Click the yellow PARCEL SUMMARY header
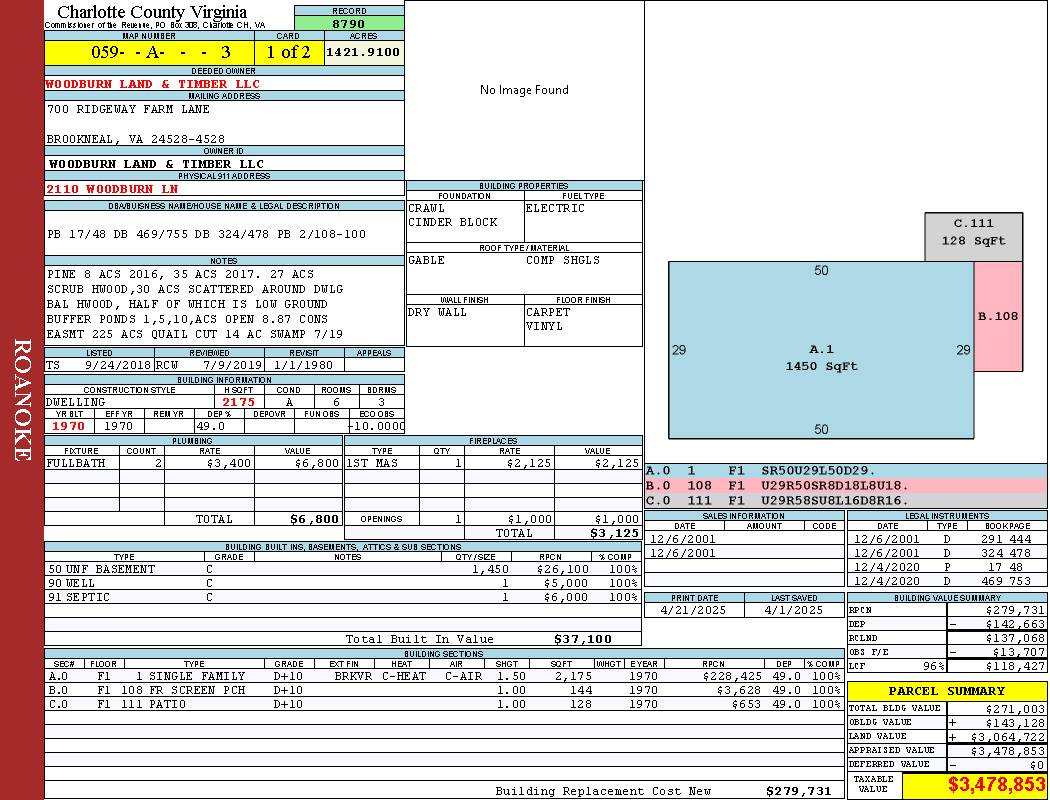Screen dimensions: 1050x800 click(x=947, y=691)
